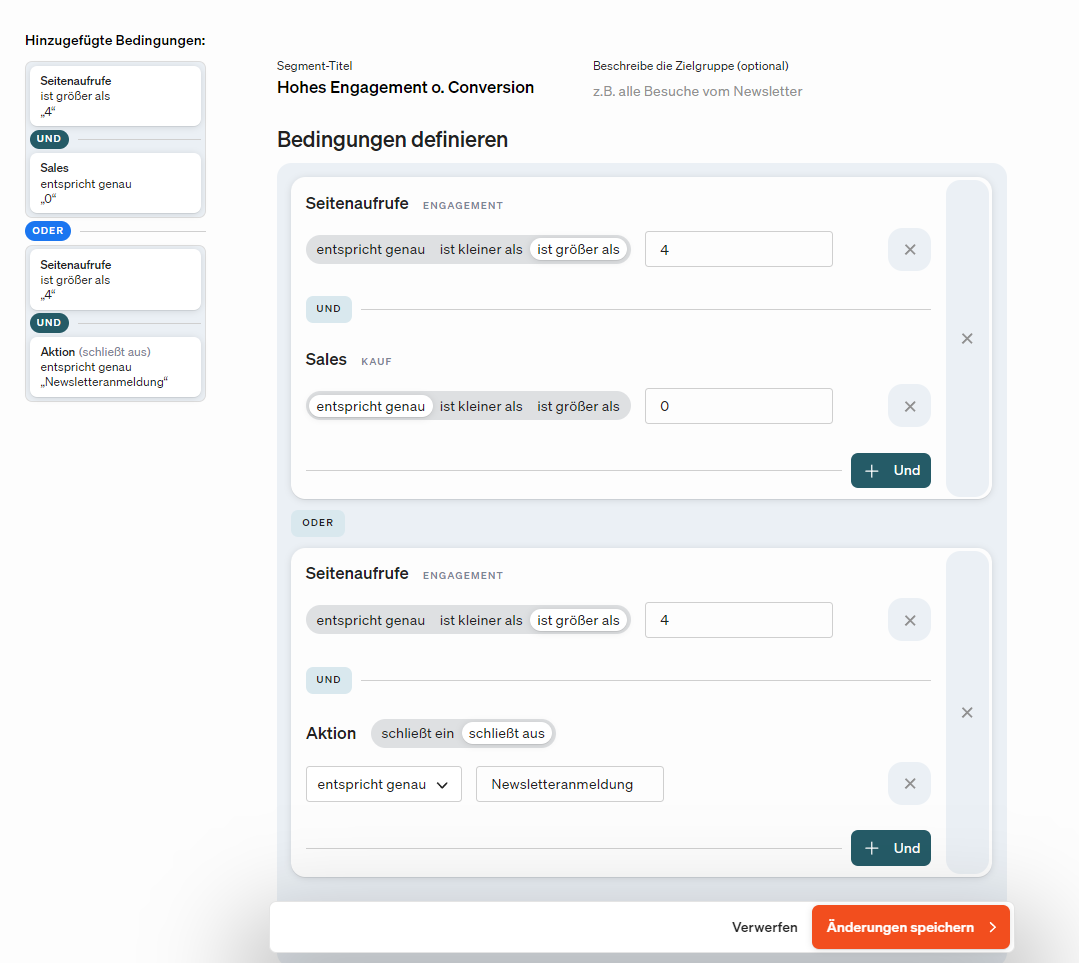1079x963 pixels.
Task: Click the ODER connector between groups
Action: 318,523
